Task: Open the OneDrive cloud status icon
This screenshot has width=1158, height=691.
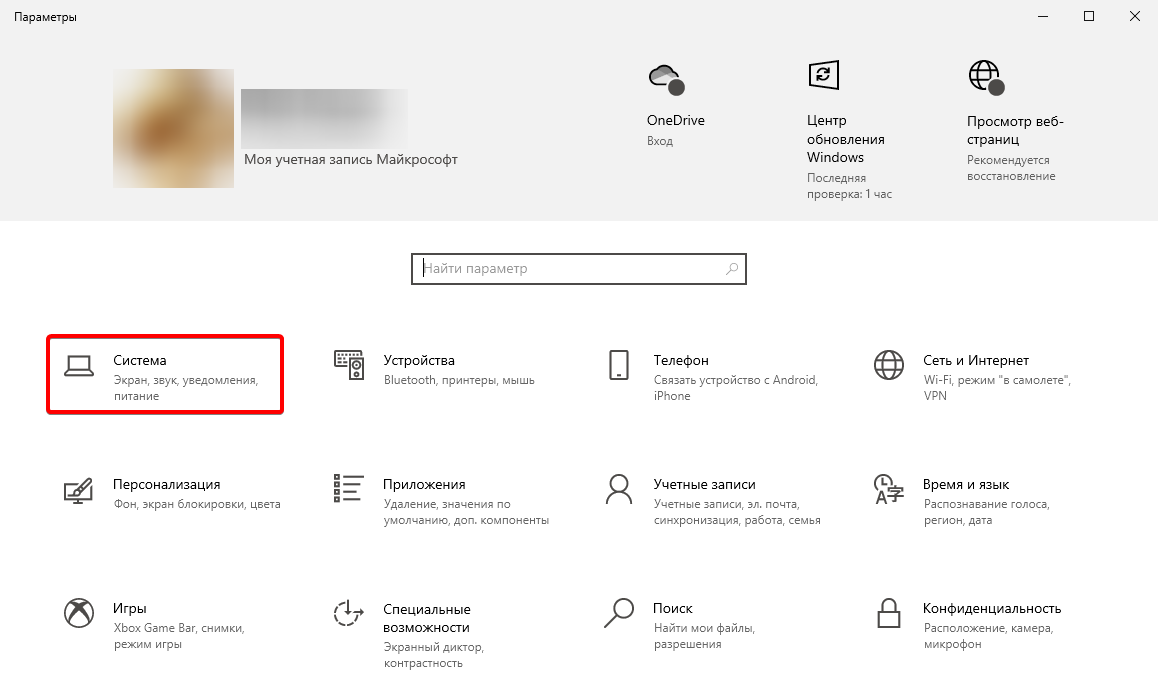Action: (x=666, y=74)
